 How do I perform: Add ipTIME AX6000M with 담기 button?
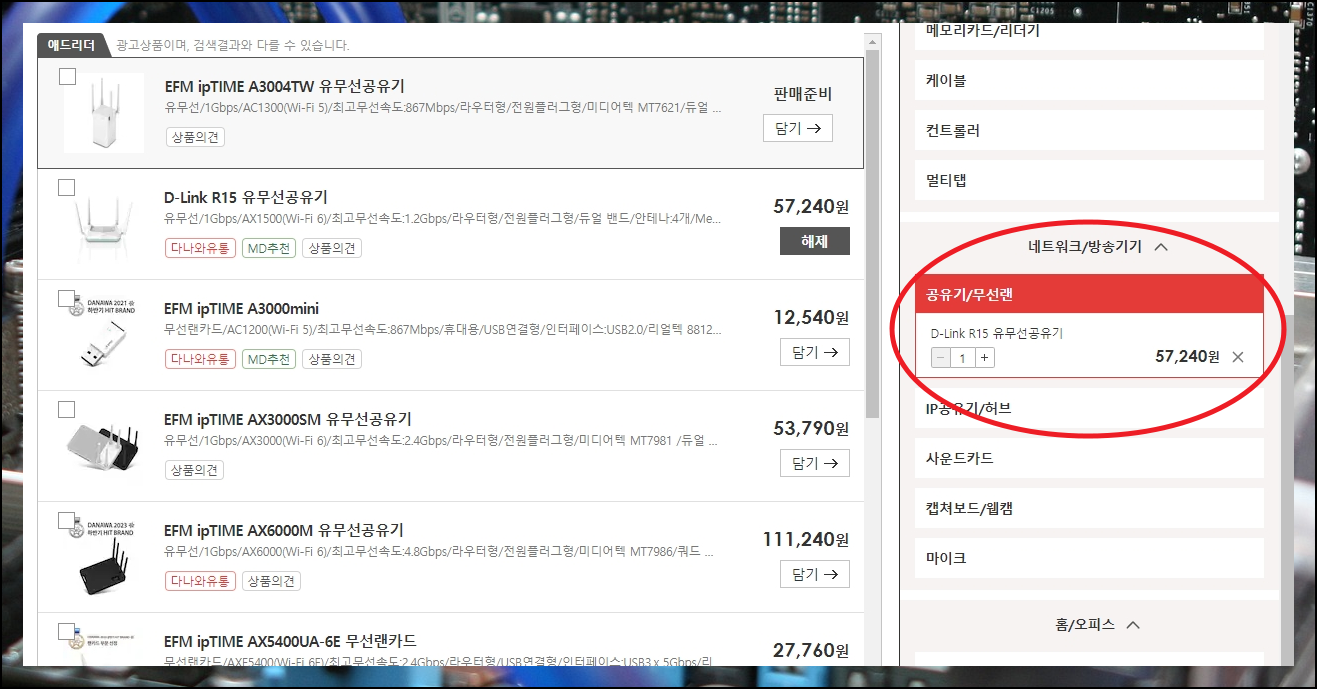pos(815,574)
